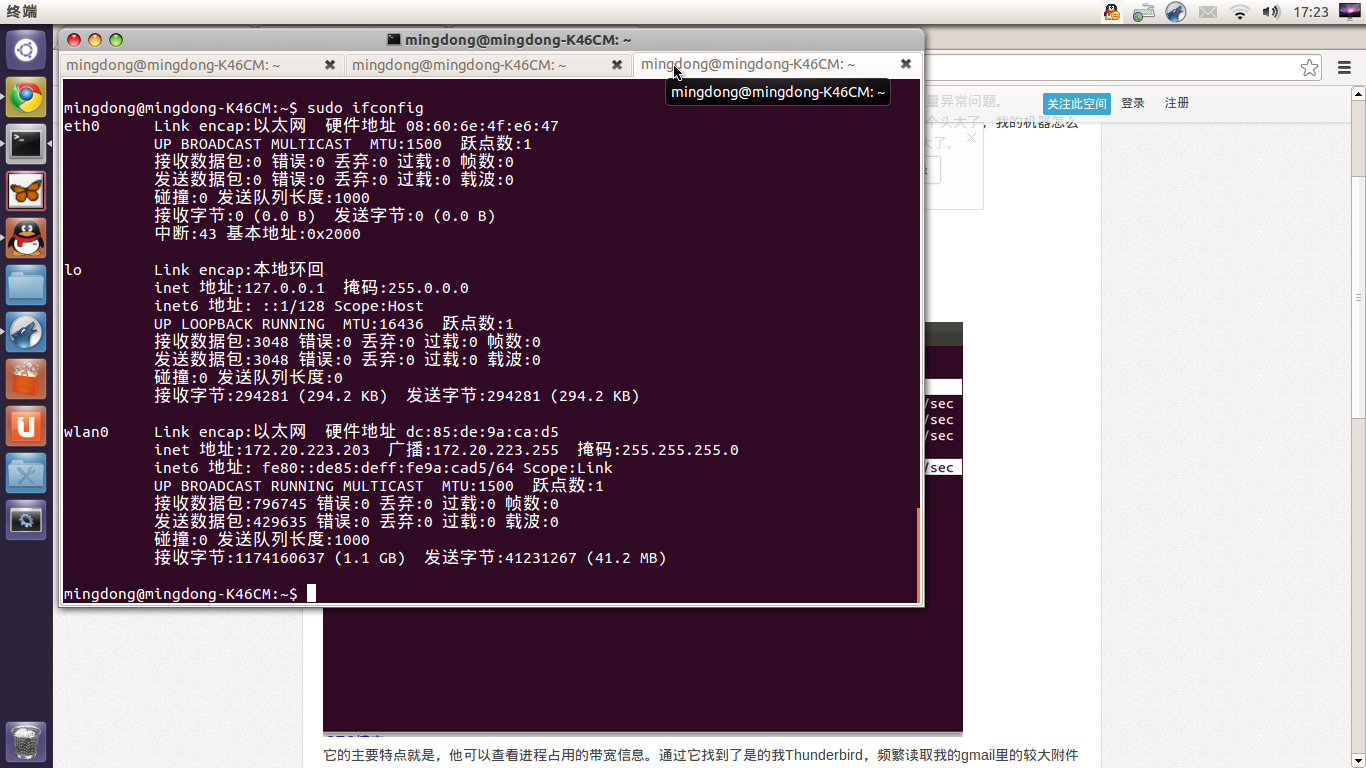Click the 'eth0' interface name
1366x768 pixels.
pyautogui.click(x=81, y=126)
